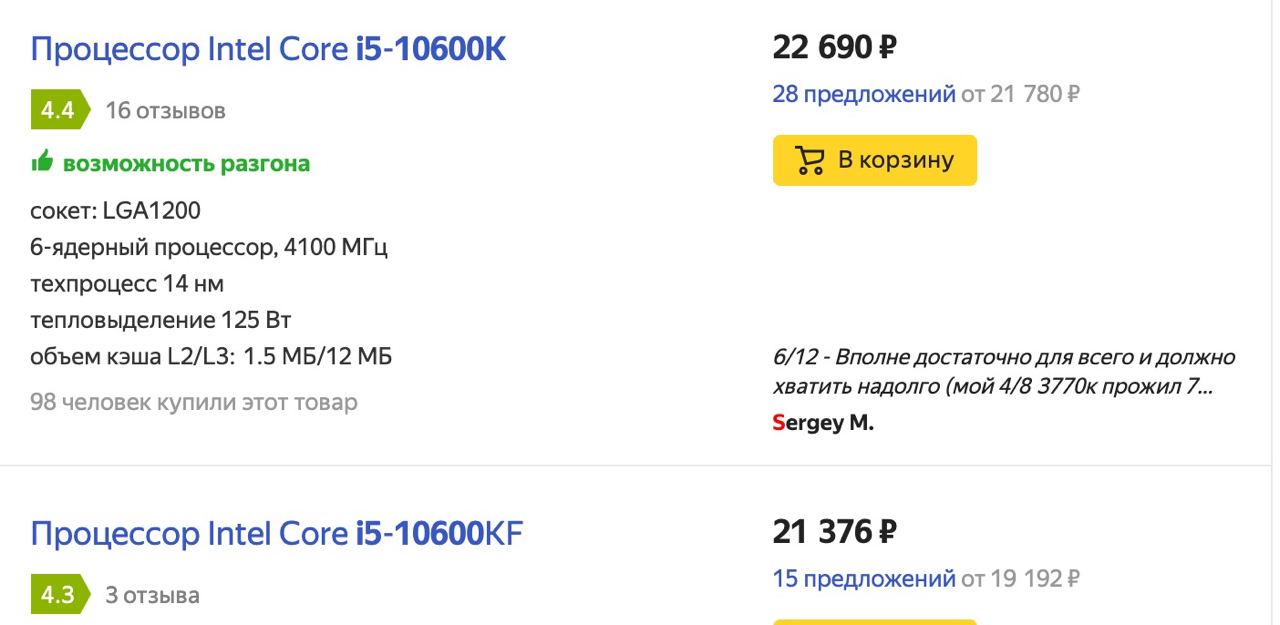View the 28 предложений offers link

point(864,94)
